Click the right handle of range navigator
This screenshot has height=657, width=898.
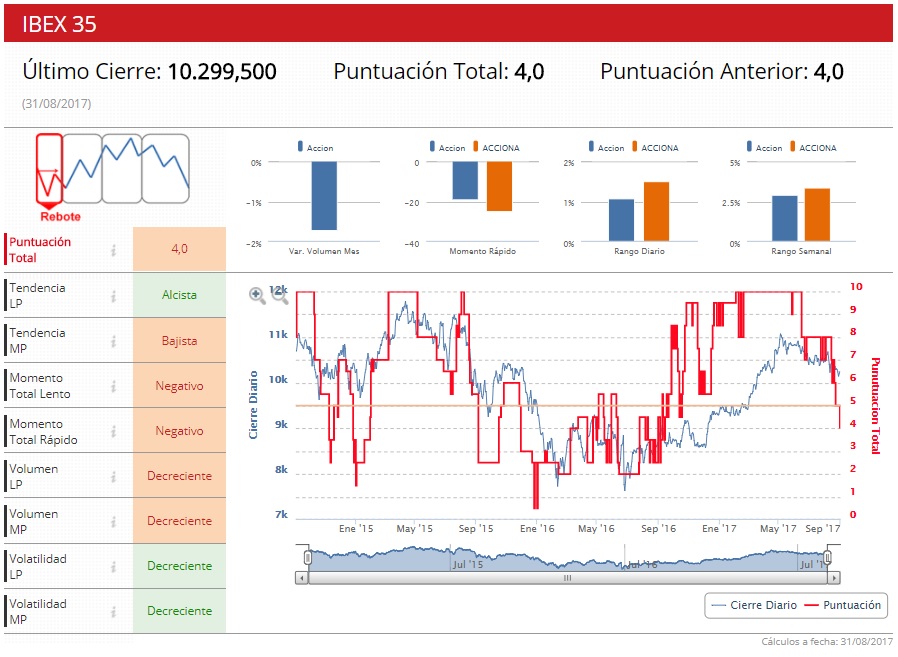point(828,557)
